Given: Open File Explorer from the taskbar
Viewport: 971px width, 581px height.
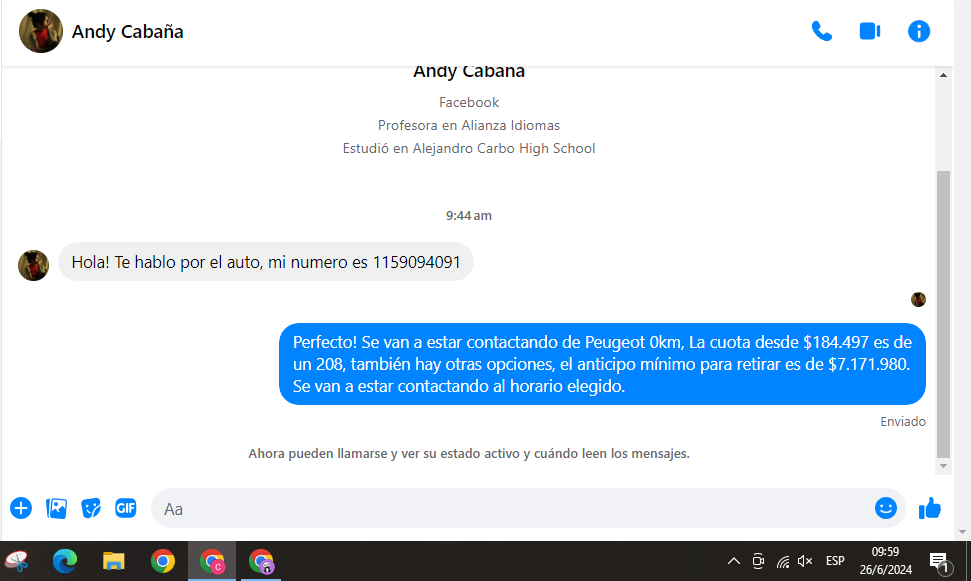Looking at the screenshot, I should [x=113, y=562].
